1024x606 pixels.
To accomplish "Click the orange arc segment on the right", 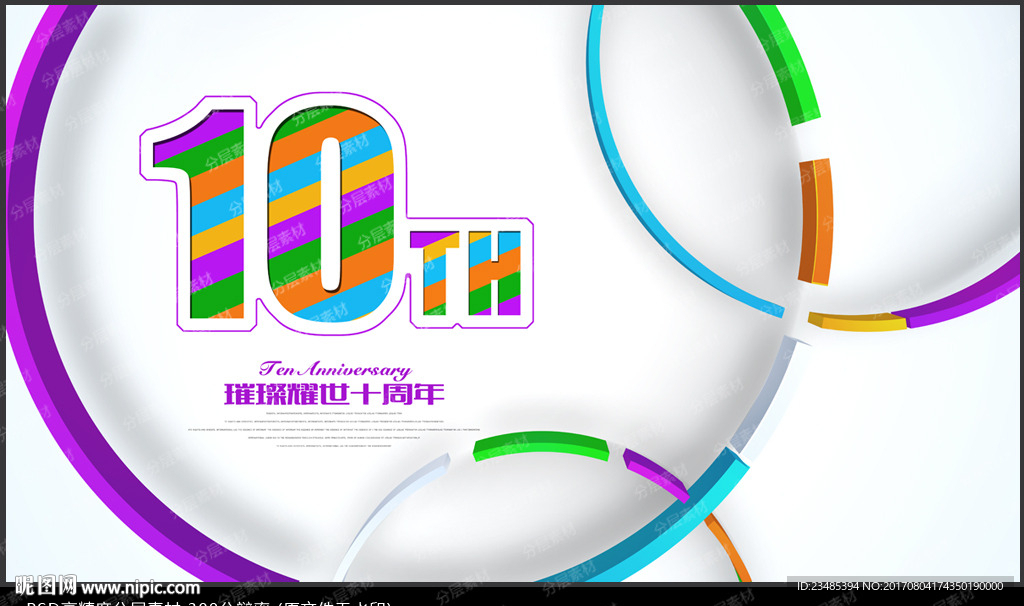I will coord(817,222).
